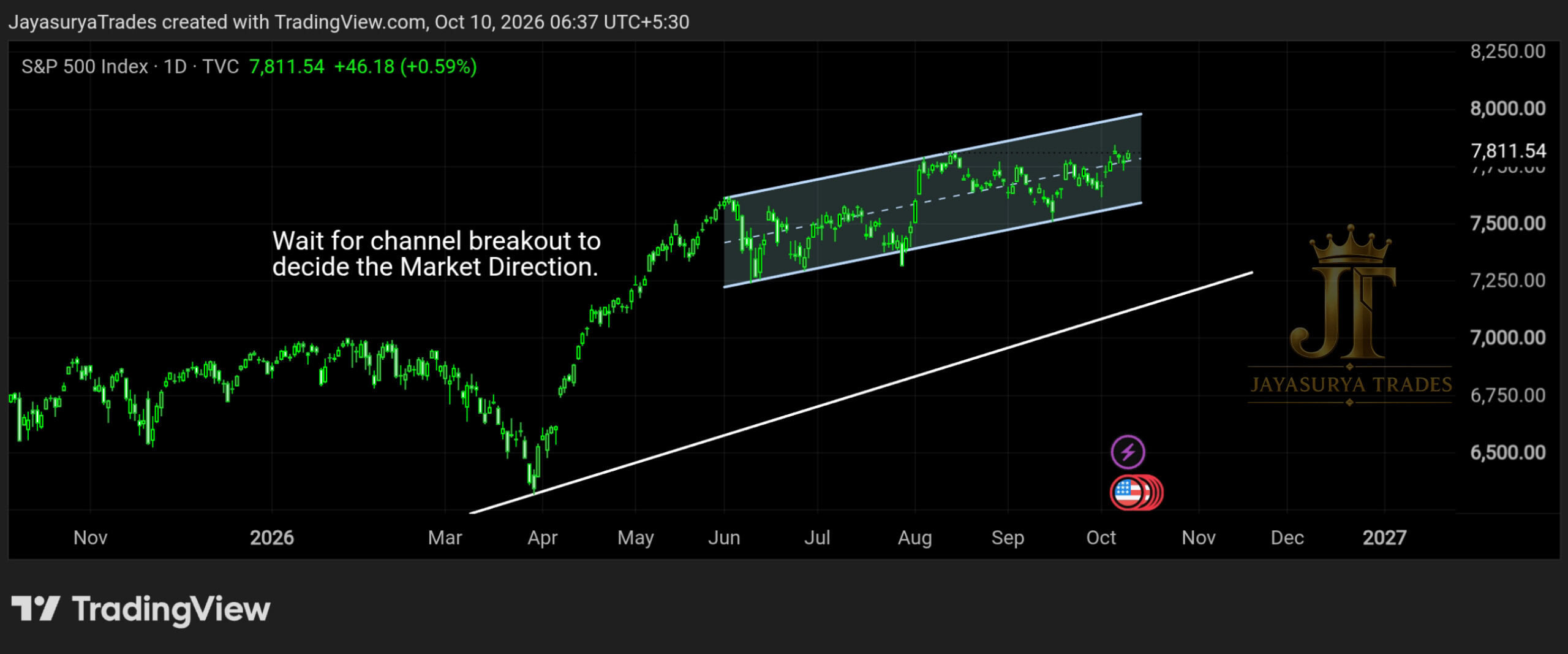Click the Mar label on time axis
The image size is (1568, 654).
445,538
